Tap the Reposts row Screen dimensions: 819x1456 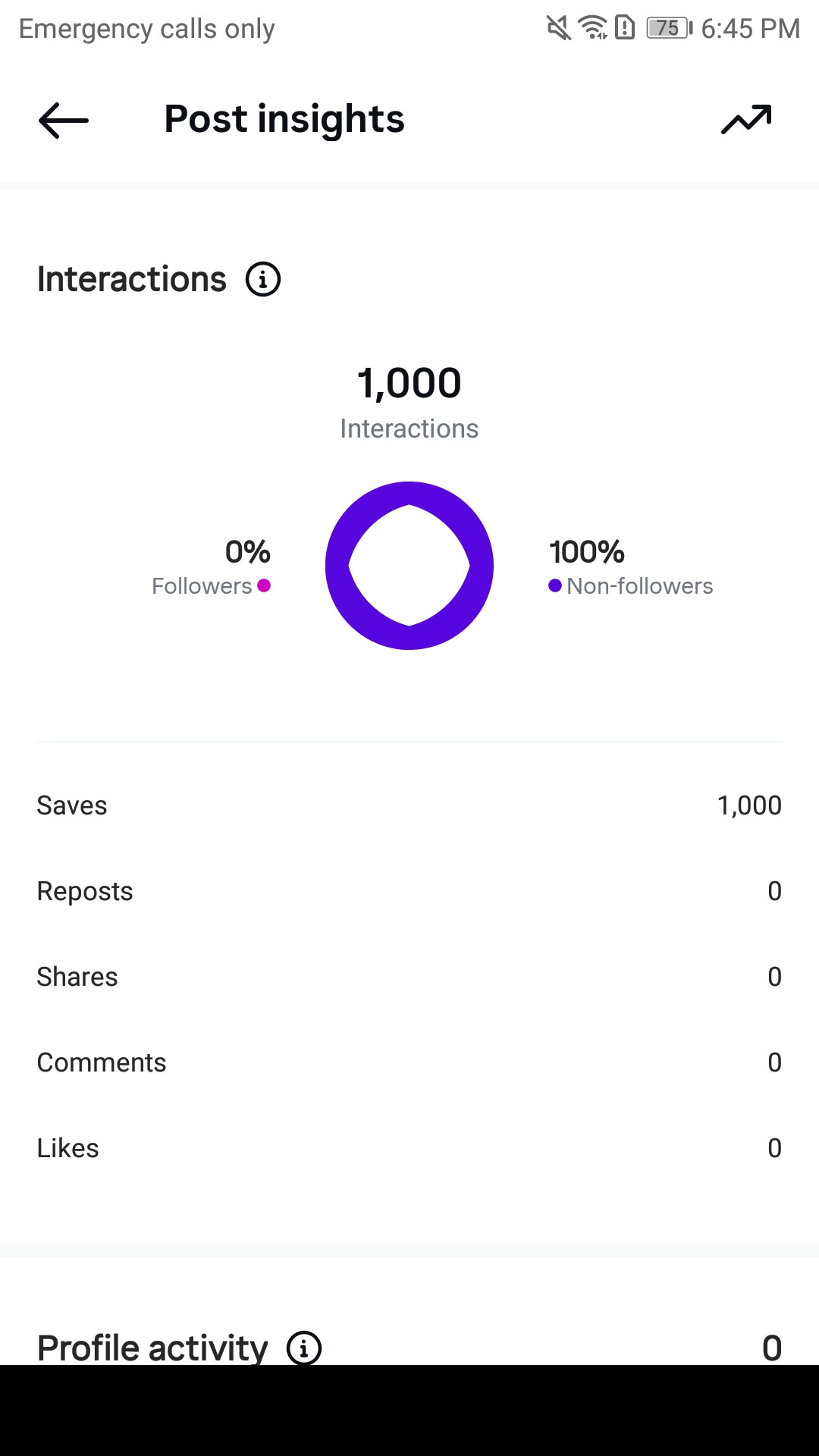pyautogui.click(x=409, y=891)
